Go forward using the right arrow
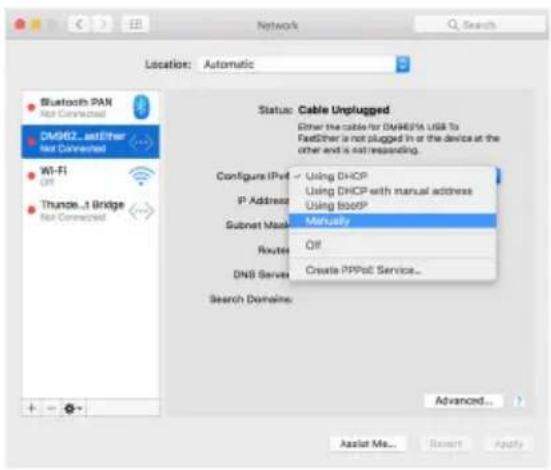551x470 pixels. tap(102, 25)
